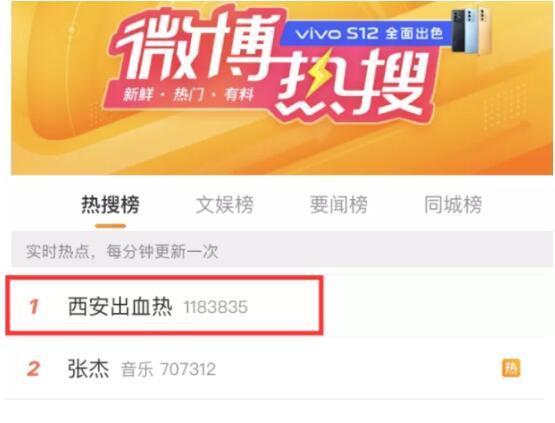This screenshot has height=423, width=555.
Task: Open the 西安出血热 trending topic
Action: 120,307
